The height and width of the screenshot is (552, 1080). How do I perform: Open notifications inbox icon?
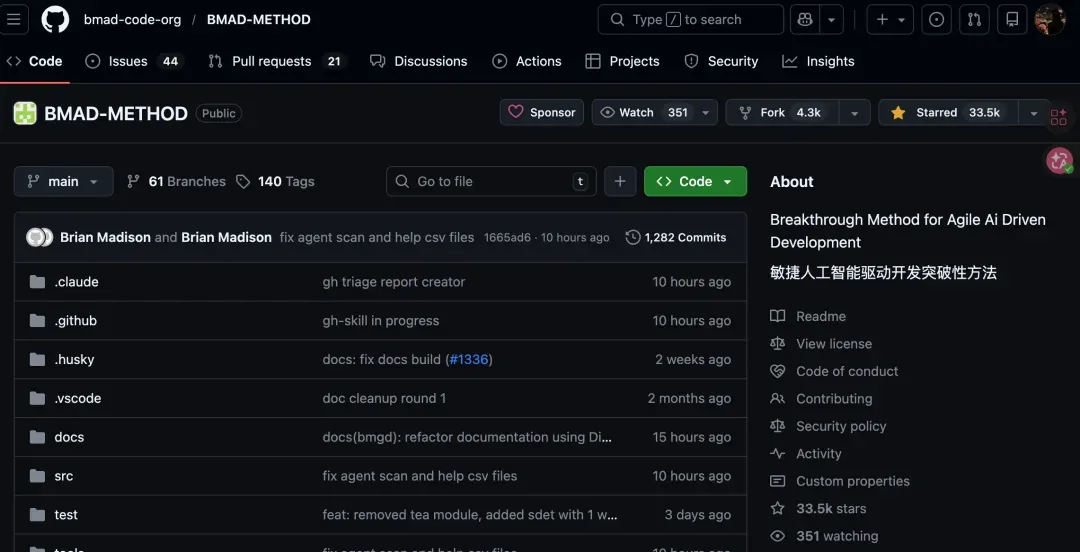coord(1012,19)
